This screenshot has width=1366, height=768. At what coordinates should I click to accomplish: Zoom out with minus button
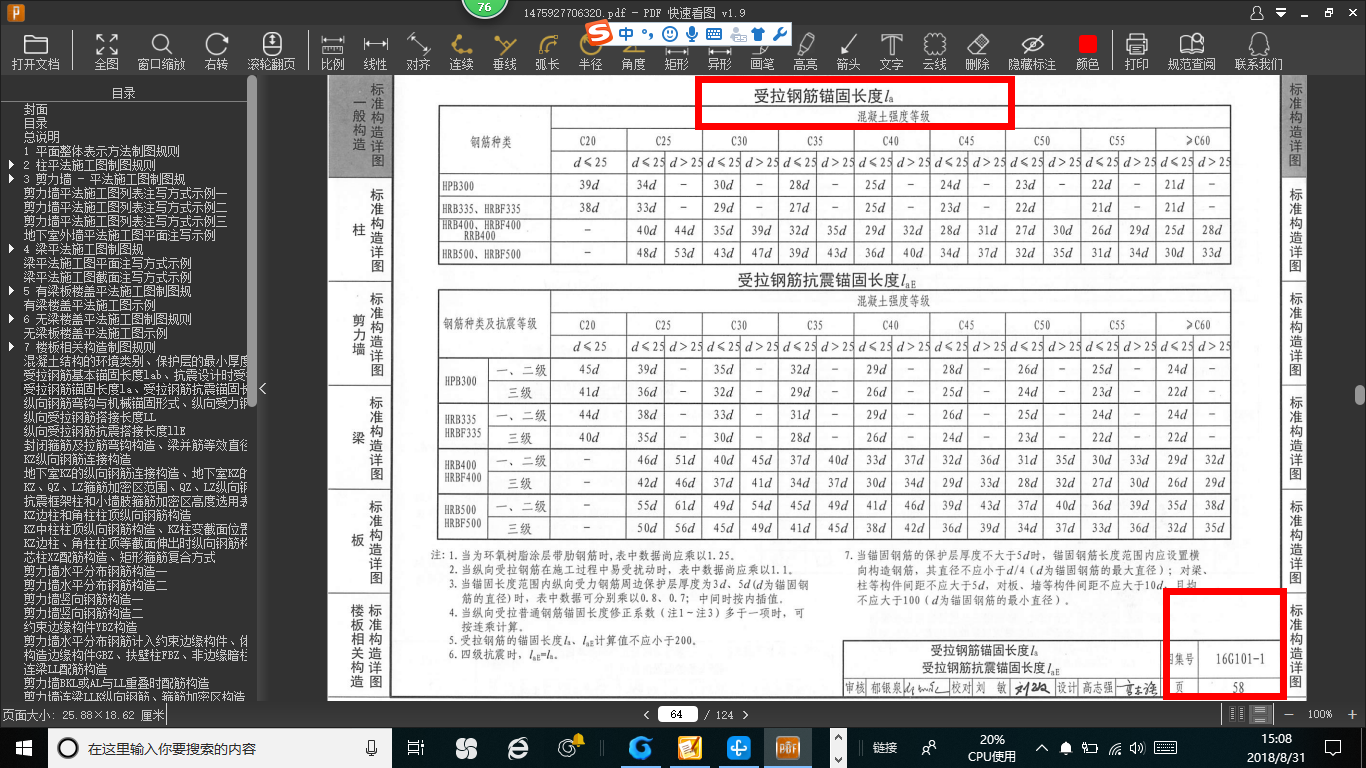(x=1289, y=714)
